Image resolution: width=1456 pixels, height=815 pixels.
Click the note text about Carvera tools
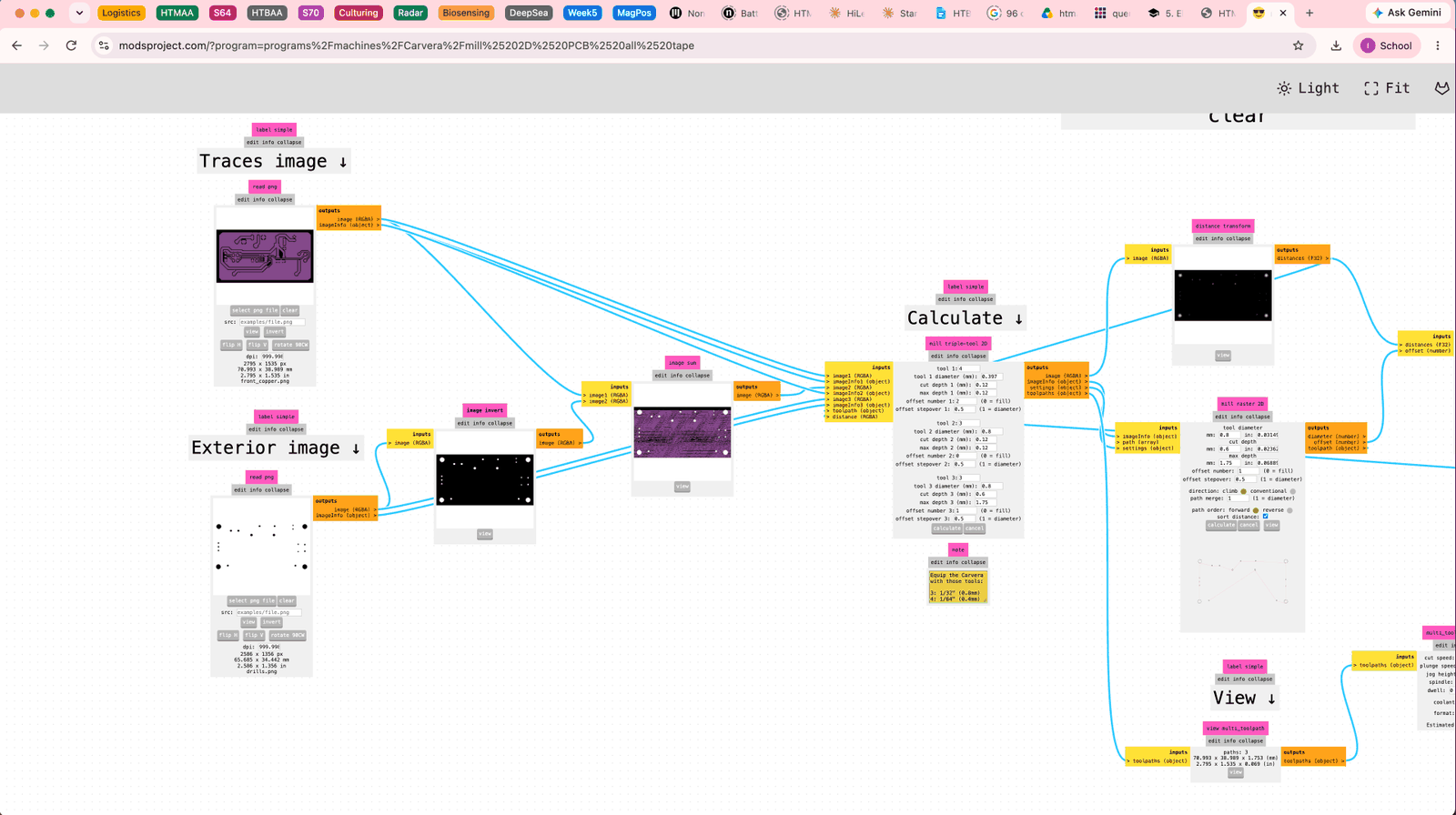click(x=957, y=587)
